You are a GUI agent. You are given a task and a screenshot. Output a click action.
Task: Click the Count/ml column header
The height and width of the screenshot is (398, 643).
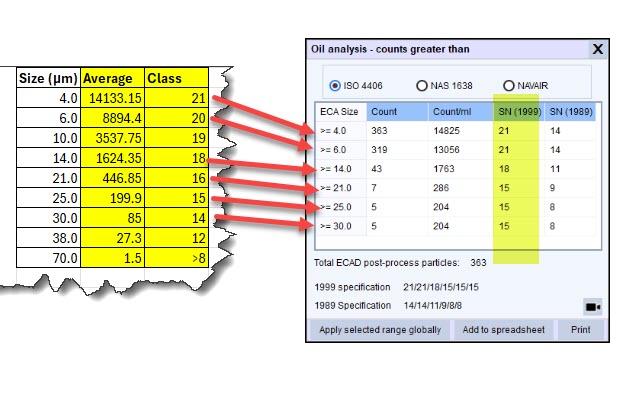click(x=461, y=111)
